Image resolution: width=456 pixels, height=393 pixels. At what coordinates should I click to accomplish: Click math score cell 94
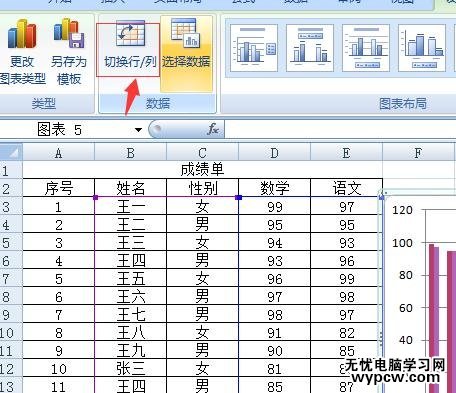[274, 242]
